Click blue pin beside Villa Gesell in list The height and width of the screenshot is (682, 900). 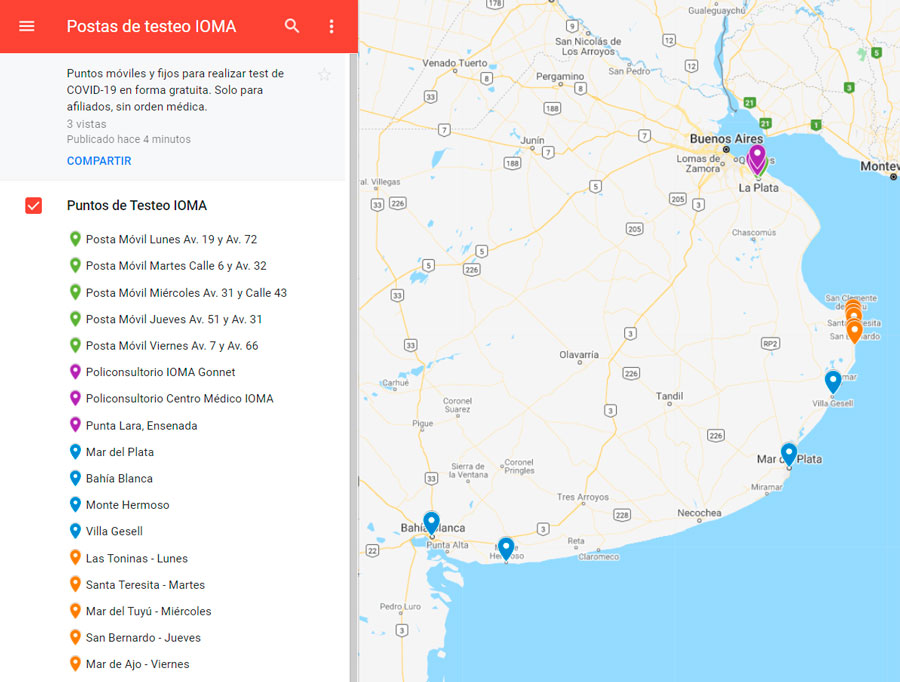point(75,530)
